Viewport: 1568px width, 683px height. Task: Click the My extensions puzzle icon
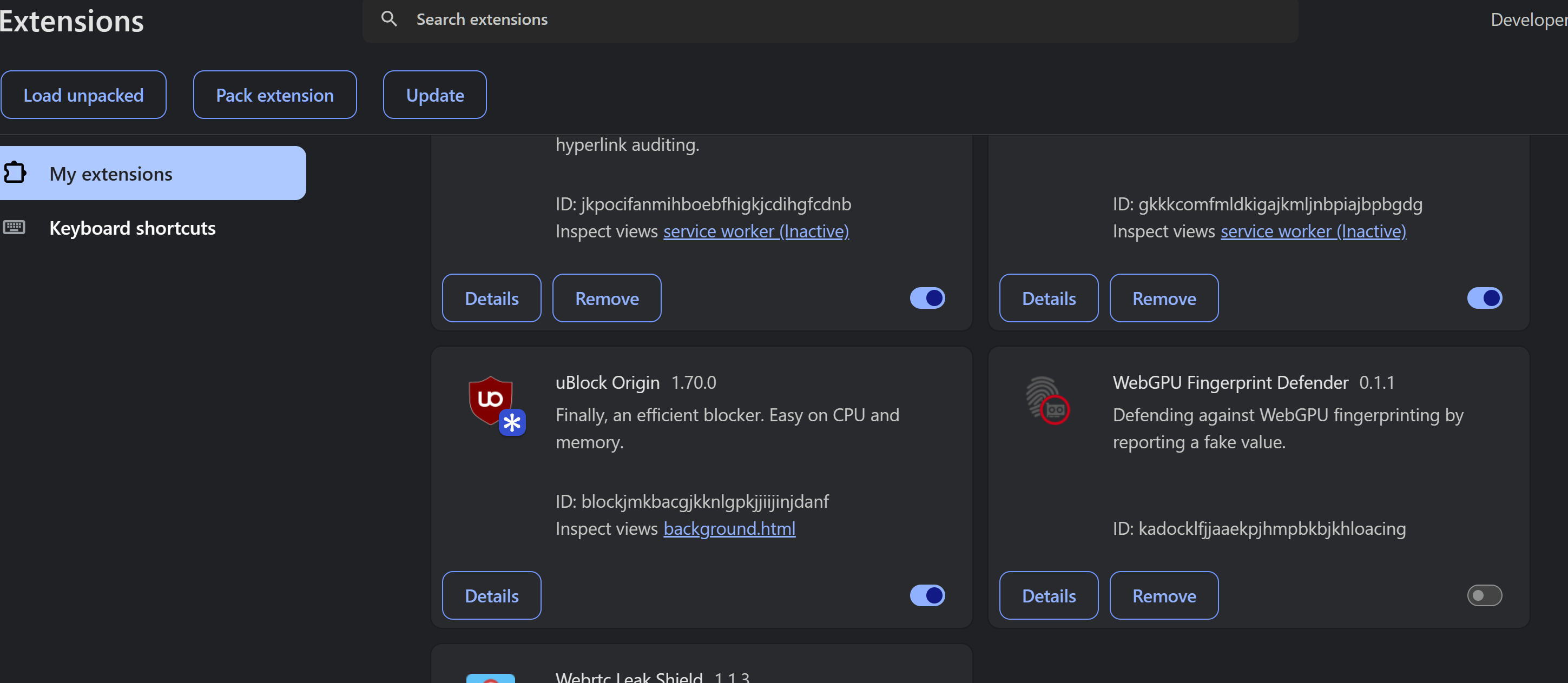click(x=15, y=173)
